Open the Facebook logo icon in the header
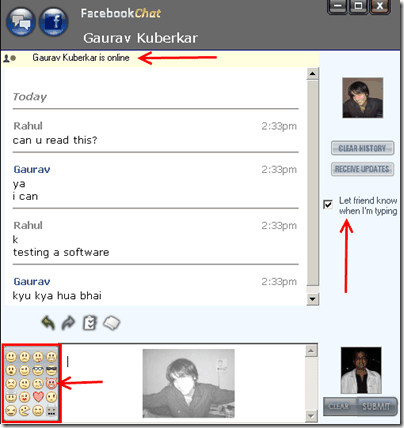 [x=54, y=22]
